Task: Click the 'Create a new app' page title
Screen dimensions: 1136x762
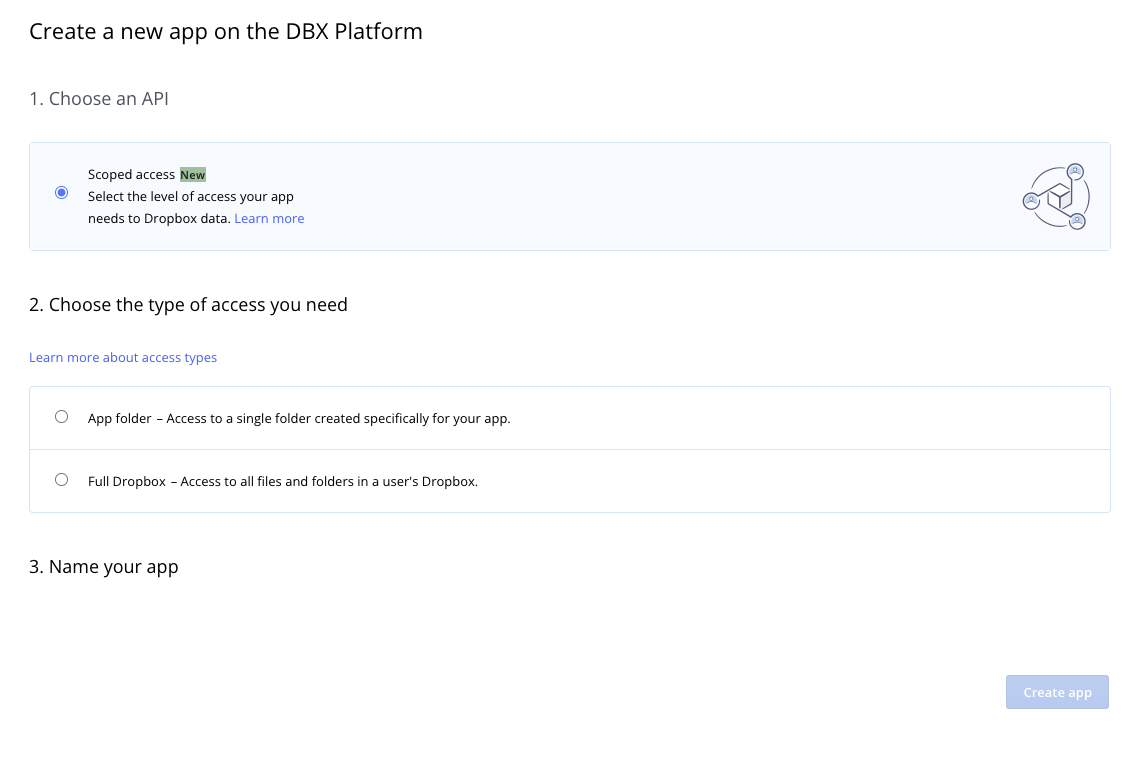Action: [225, 31]
